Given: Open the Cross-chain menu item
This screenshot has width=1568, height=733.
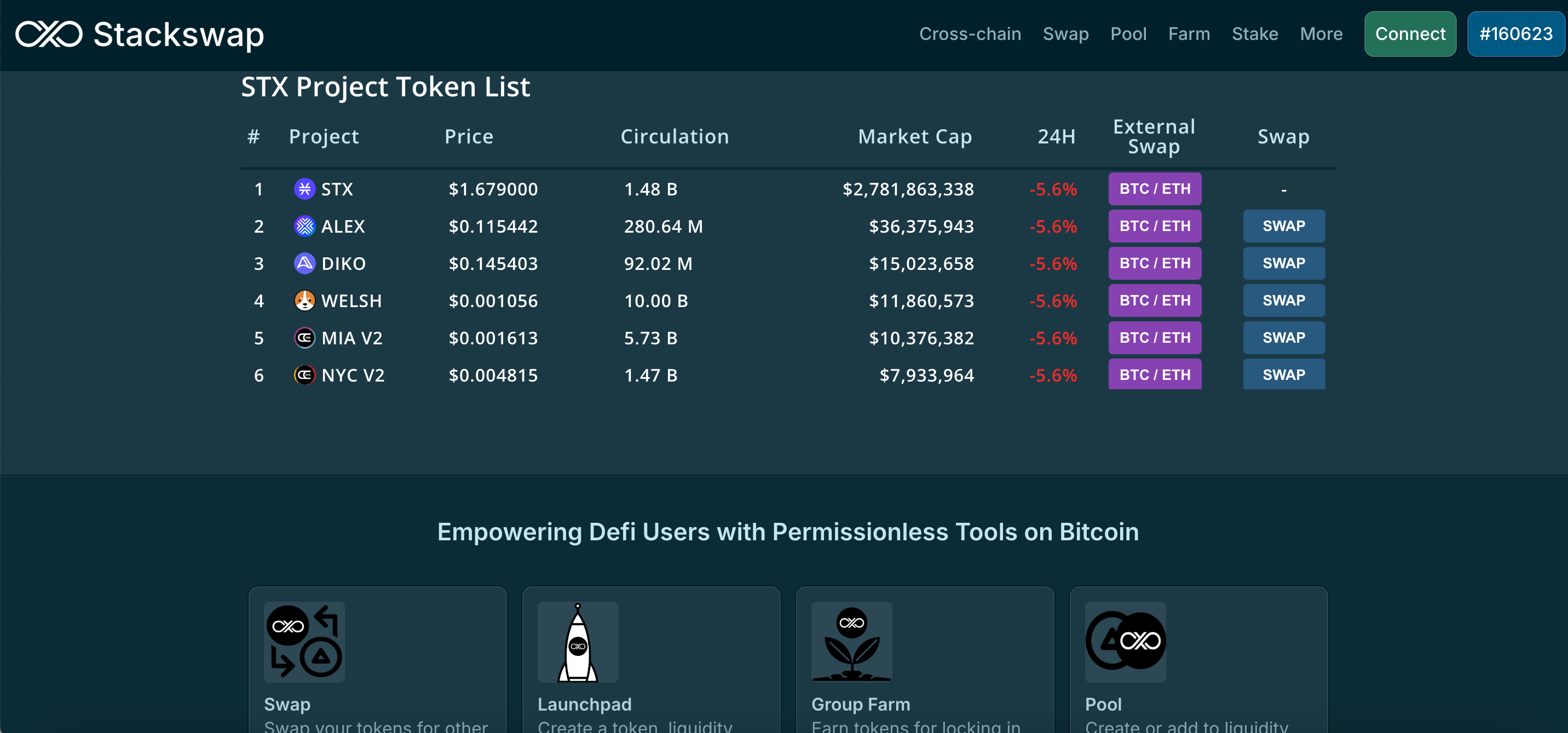Looking at the screenshot, I should click(970, 34).
